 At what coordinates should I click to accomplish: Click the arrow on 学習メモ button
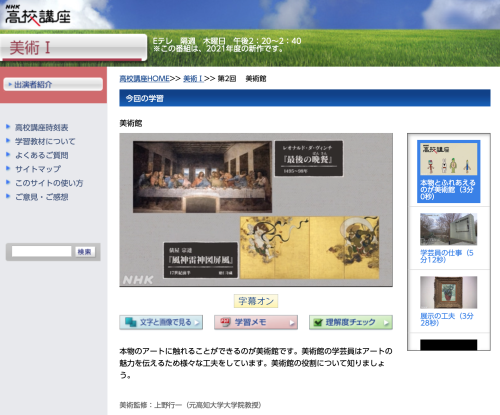pyautogui.click(x=292, y=323)
